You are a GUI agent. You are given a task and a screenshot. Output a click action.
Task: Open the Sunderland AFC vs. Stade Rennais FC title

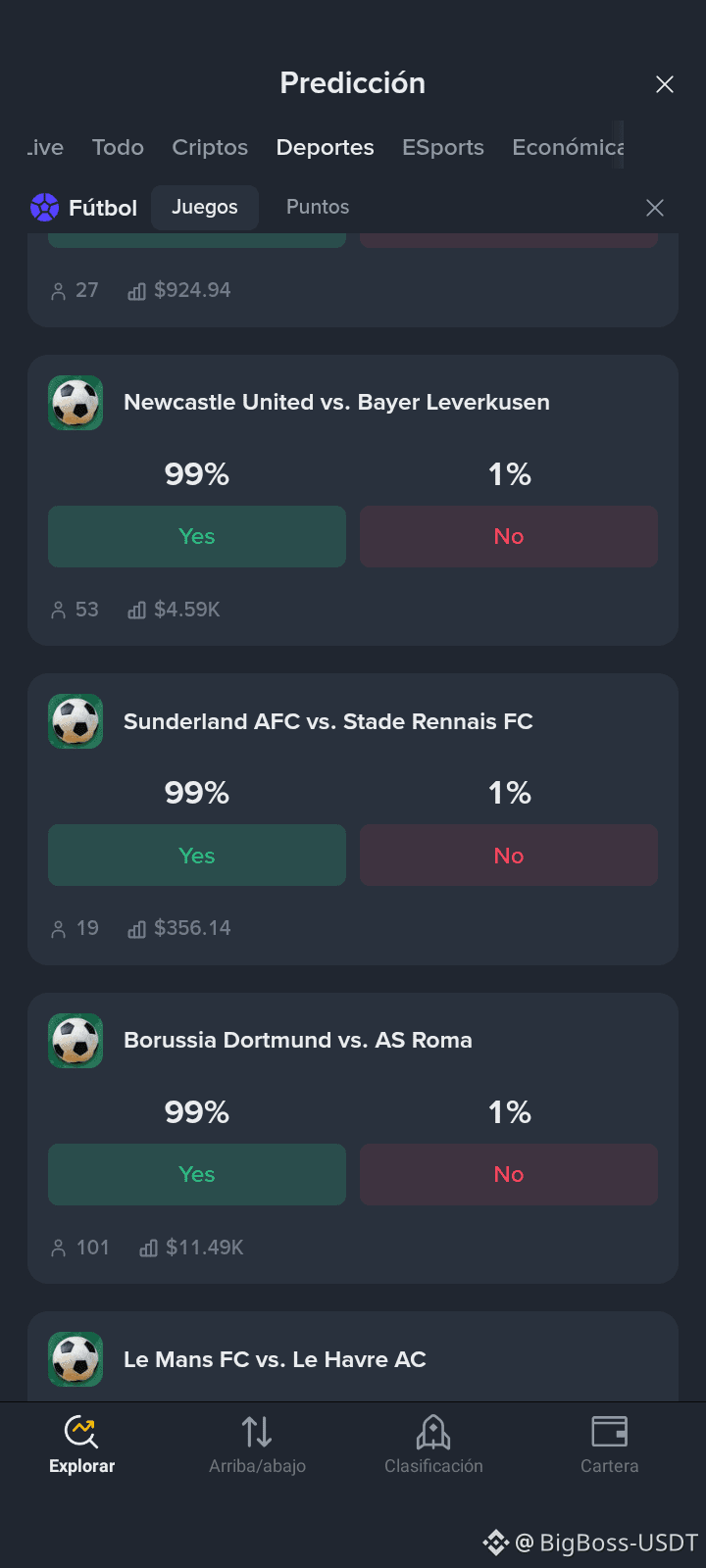point(328,721)
